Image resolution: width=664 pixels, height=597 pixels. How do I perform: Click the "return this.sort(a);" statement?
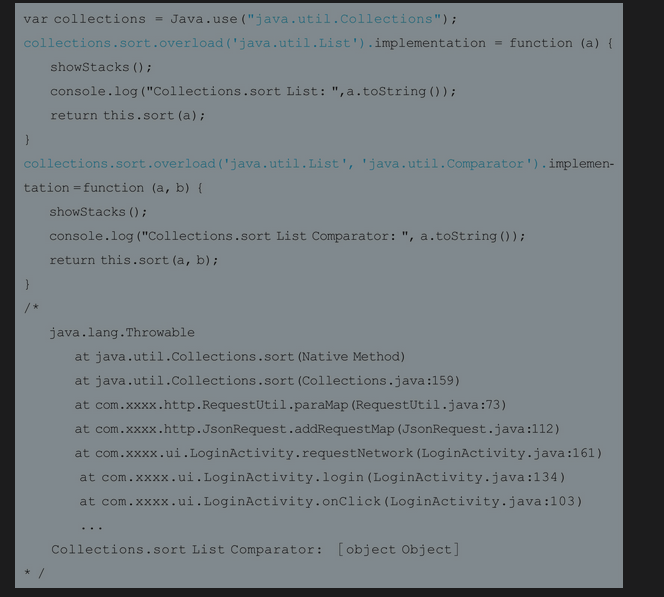[x=127, y=115]
